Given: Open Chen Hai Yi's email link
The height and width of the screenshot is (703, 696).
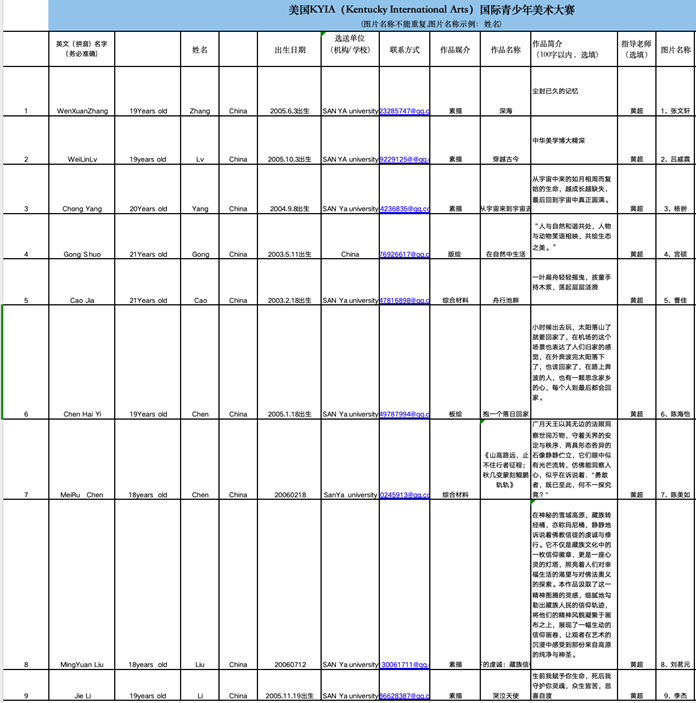Looking at the screenshot, I should coord(404,413).
